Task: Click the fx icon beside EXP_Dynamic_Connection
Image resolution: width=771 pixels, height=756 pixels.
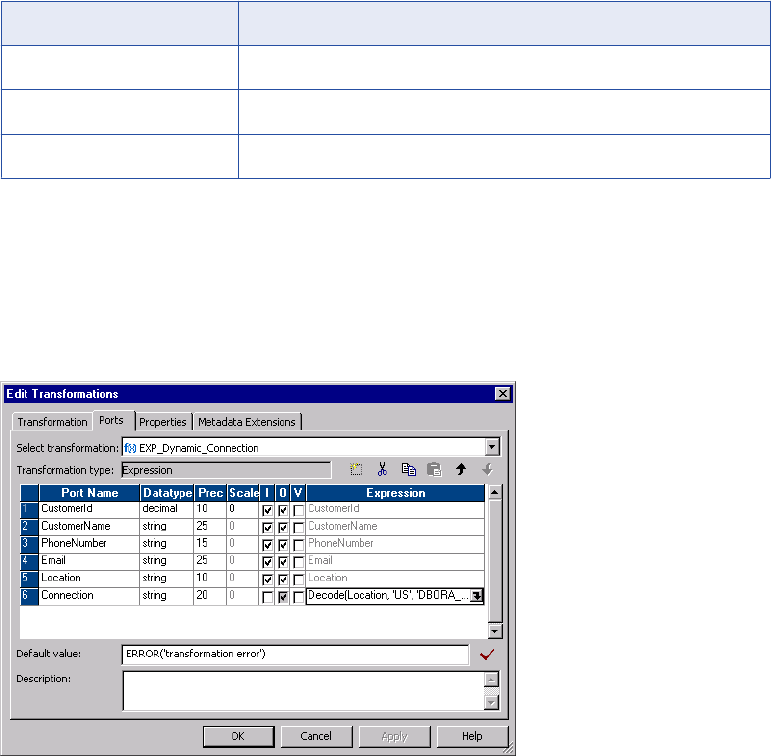Action: pos(130,448)
